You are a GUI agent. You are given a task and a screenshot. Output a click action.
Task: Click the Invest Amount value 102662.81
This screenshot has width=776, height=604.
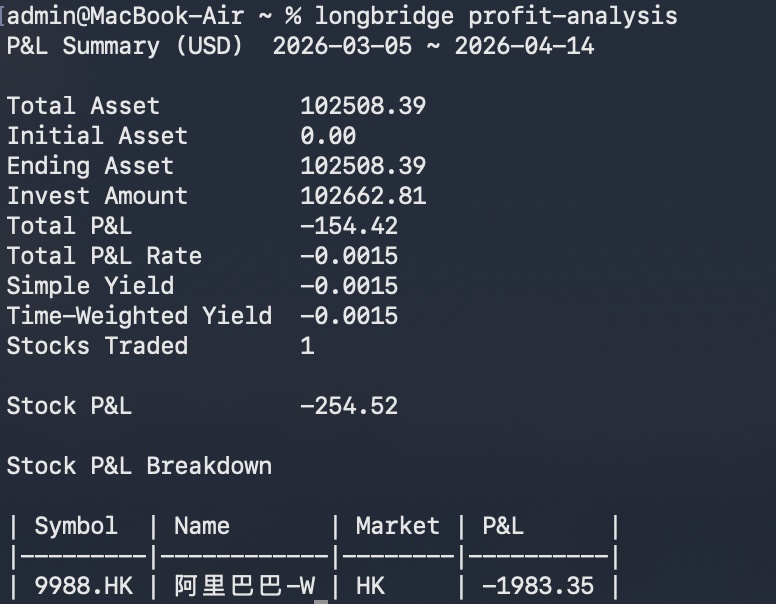coord(363,196)
